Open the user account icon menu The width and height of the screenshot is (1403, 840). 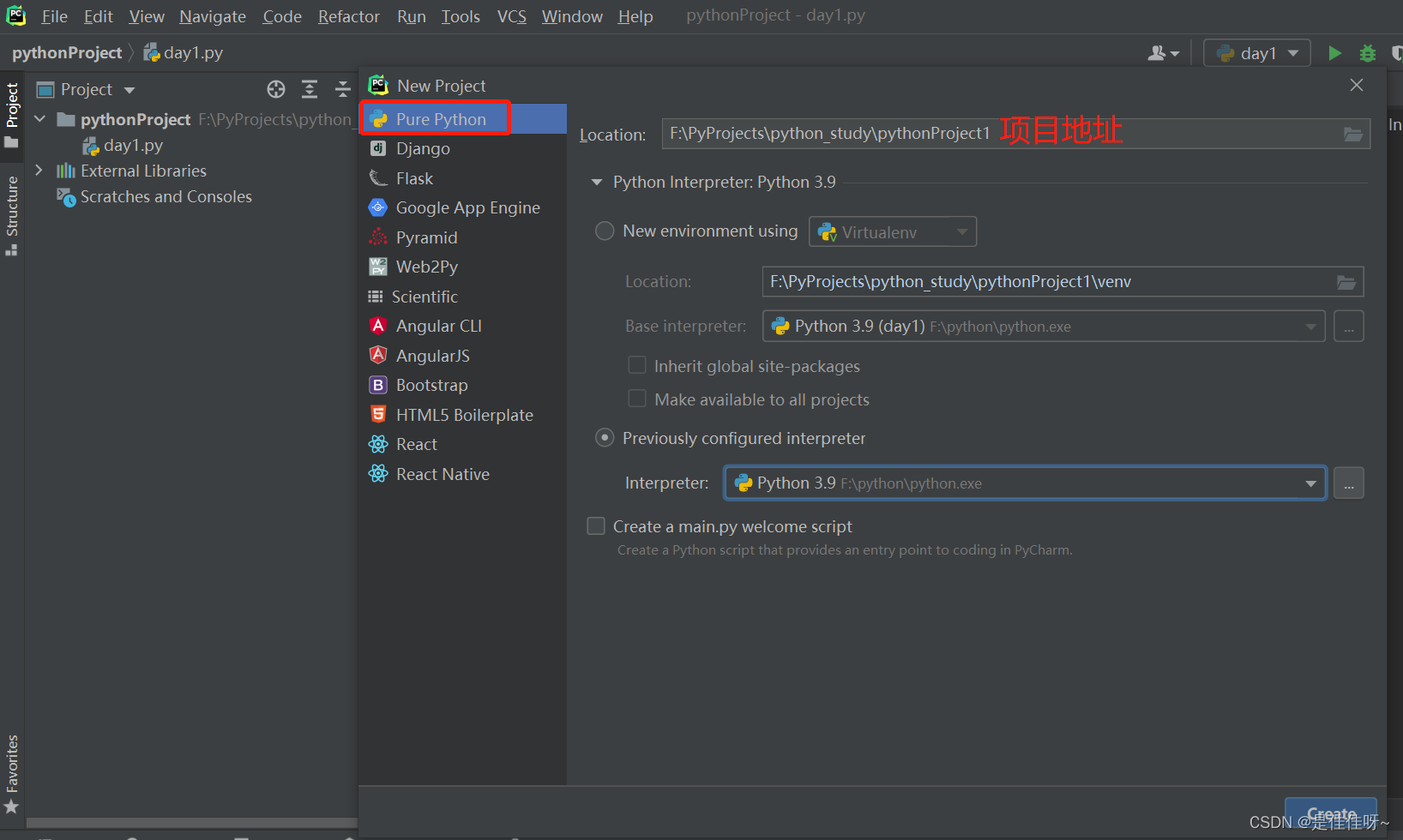tap(1163, 53)
